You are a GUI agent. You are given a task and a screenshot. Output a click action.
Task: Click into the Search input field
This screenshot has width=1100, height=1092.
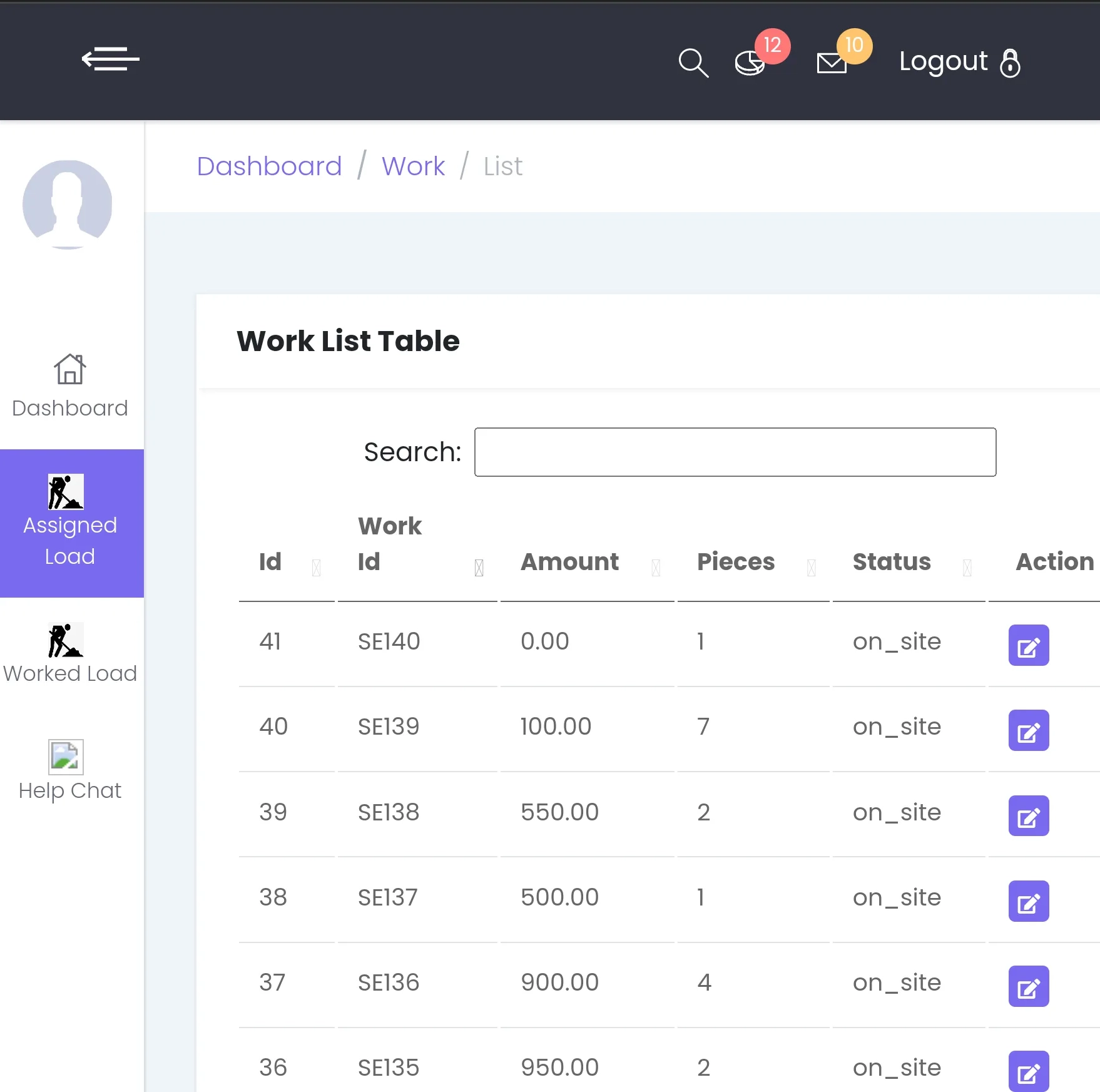pos(735,452)
